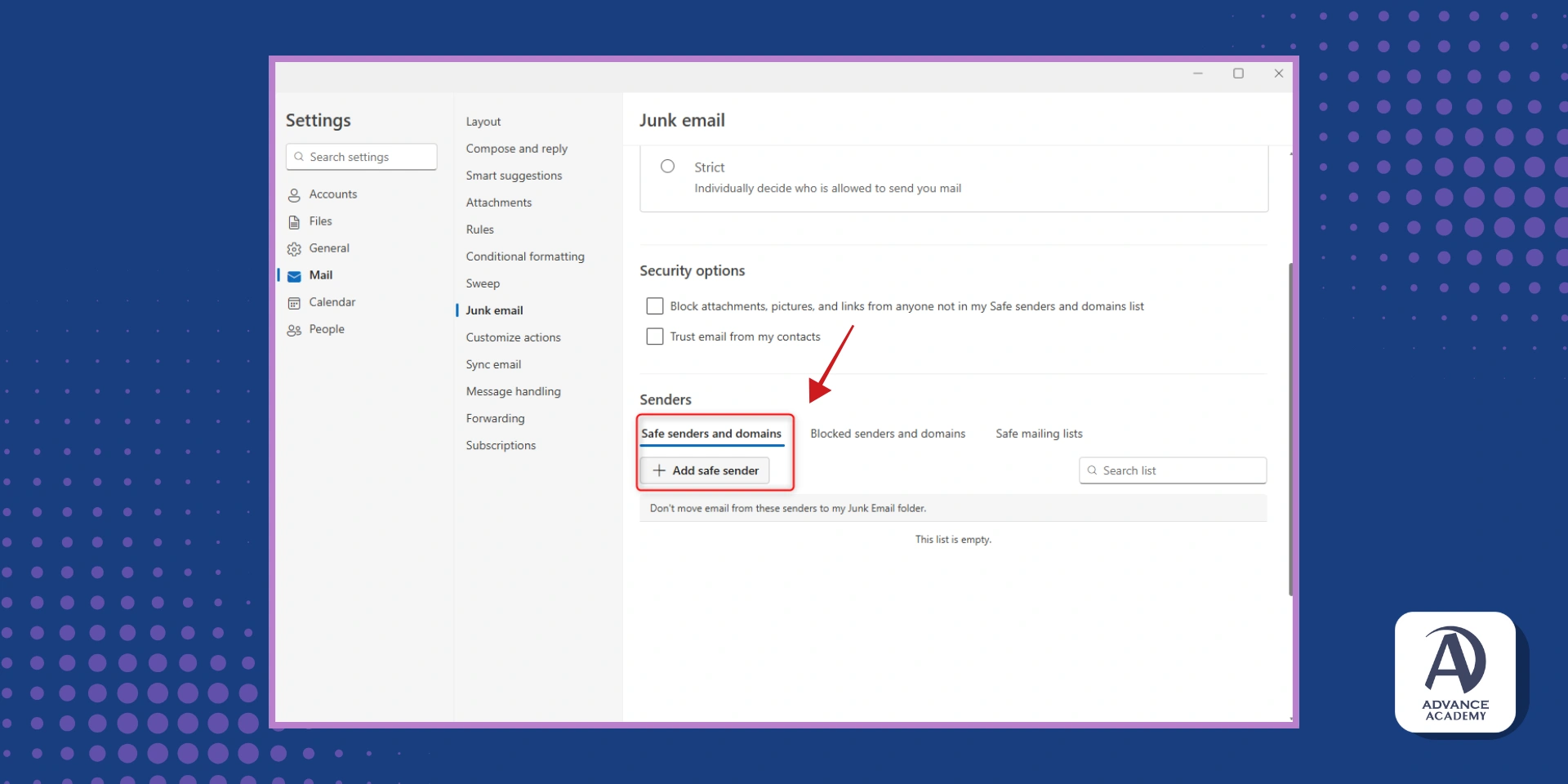Select Junk email in mail menu
The width and height of the screenshot is (1568, 784).
494,310
